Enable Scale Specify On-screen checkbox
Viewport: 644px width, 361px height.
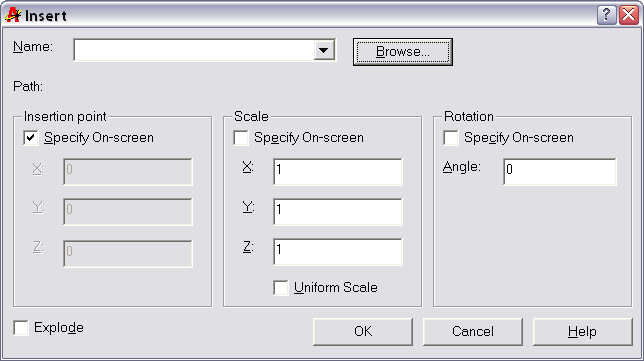point(241,138)
